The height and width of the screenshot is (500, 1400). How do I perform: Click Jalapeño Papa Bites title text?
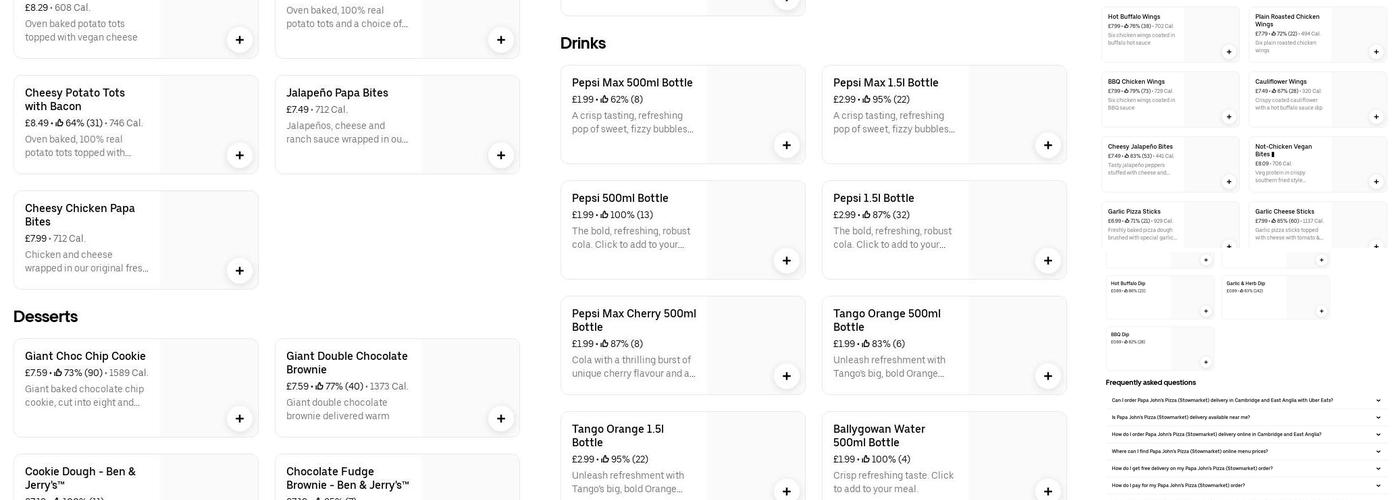(337, 93)
